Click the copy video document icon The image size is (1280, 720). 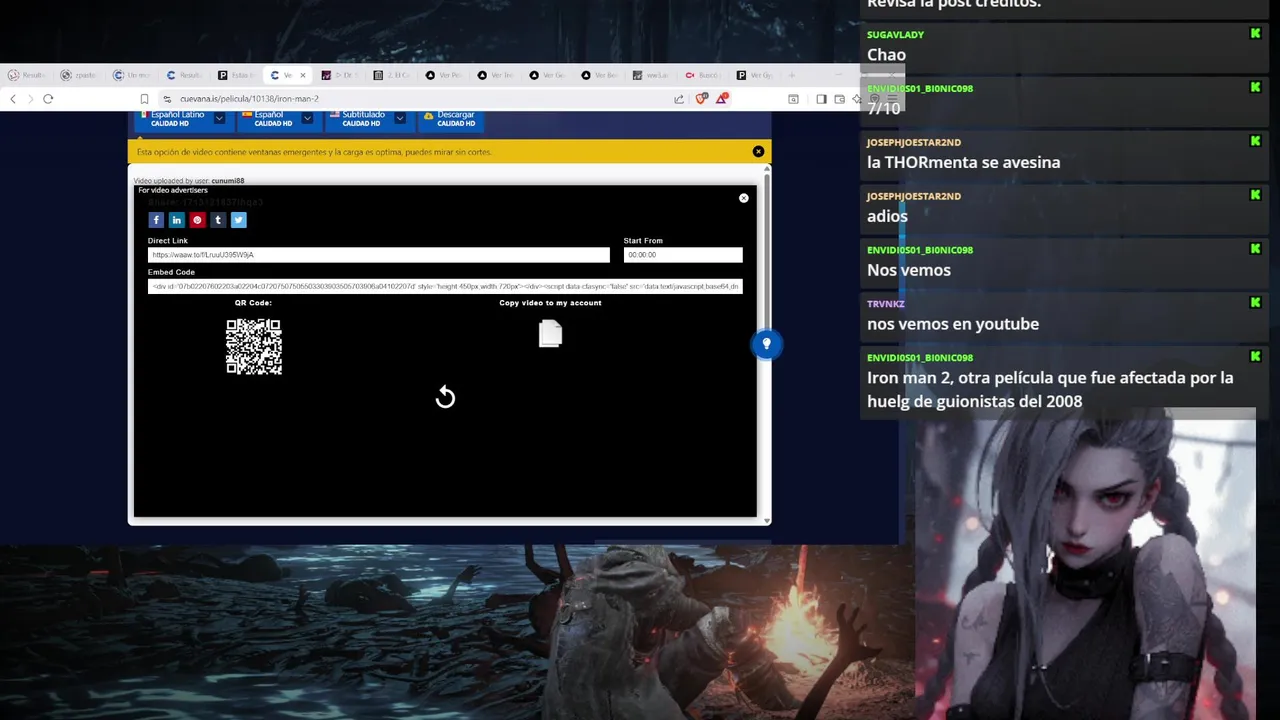coord(550,334)
